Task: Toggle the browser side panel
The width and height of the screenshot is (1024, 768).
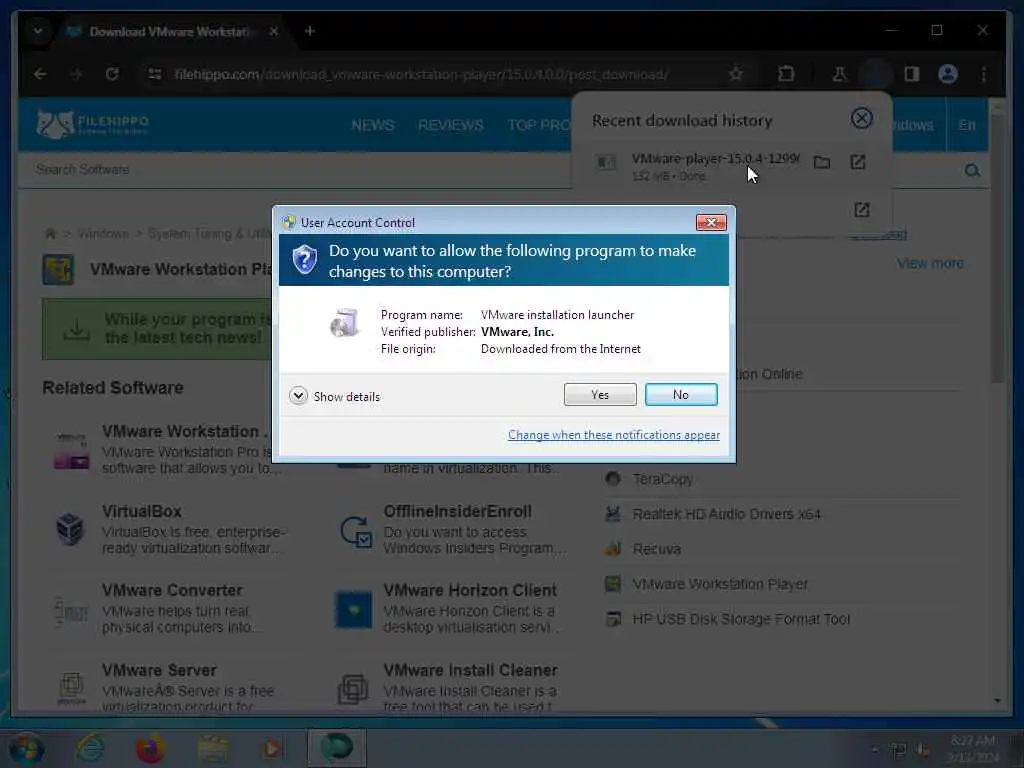Action: (912, 74)
